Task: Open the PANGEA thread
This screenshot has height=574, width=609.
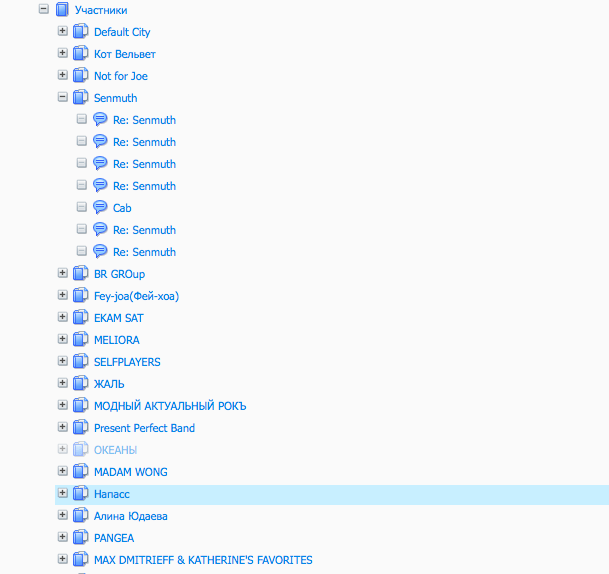Action: click(114, 538)
